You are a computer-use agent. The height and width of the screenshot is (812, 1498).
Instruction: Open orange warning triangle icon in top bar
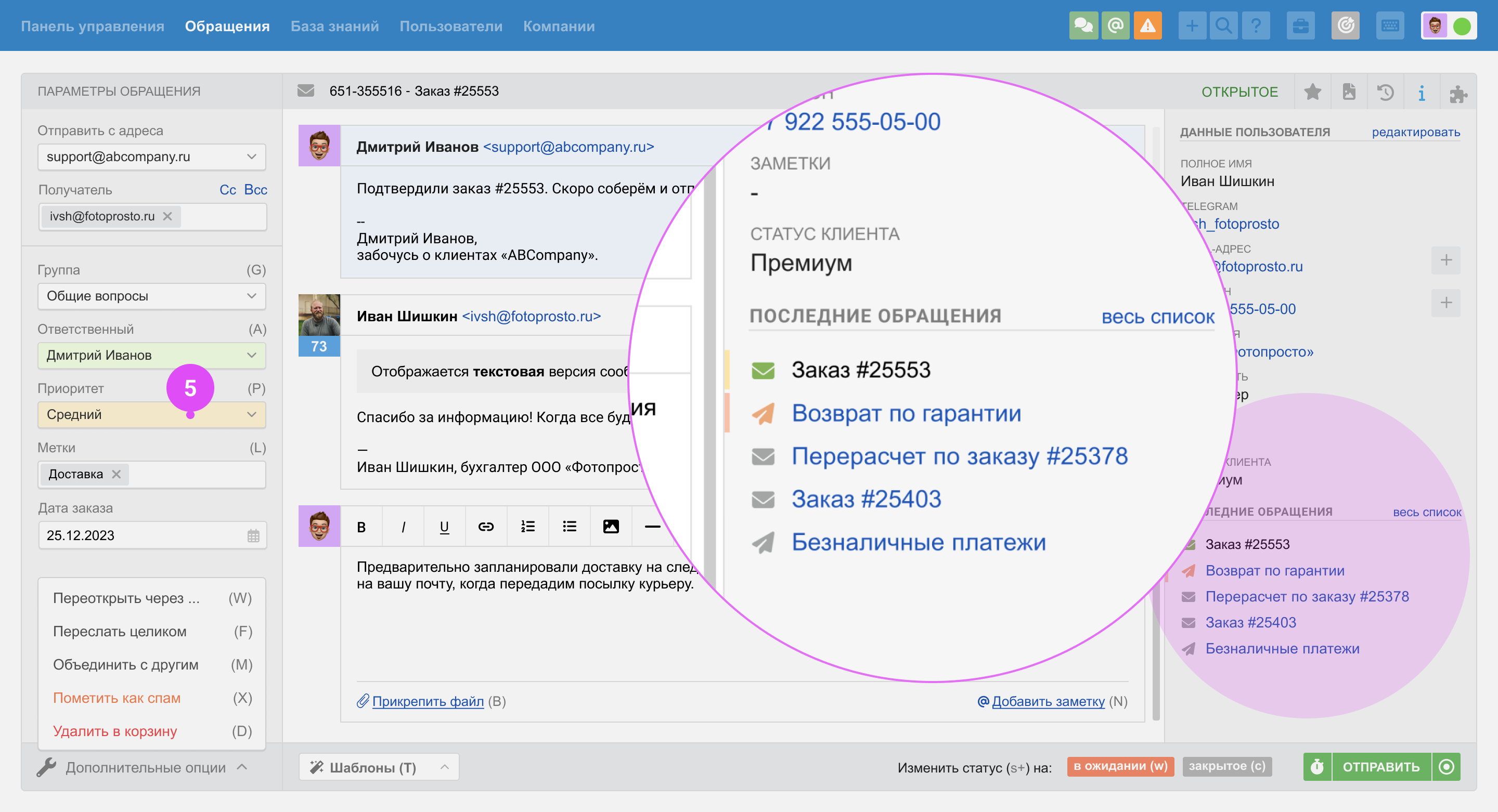pos(1147,26)
